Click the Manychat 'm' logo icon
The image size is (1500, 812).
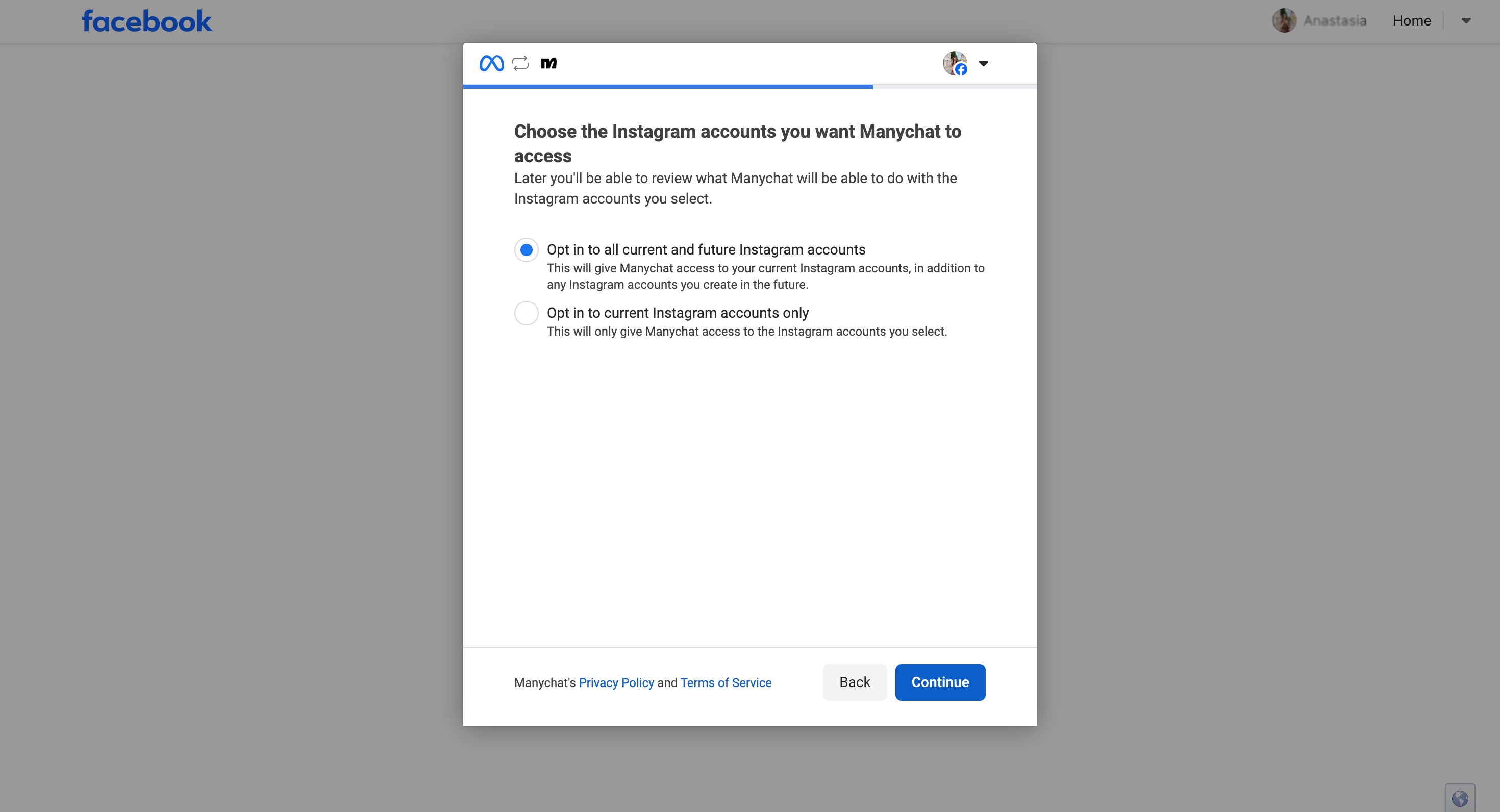pos(548,63)
